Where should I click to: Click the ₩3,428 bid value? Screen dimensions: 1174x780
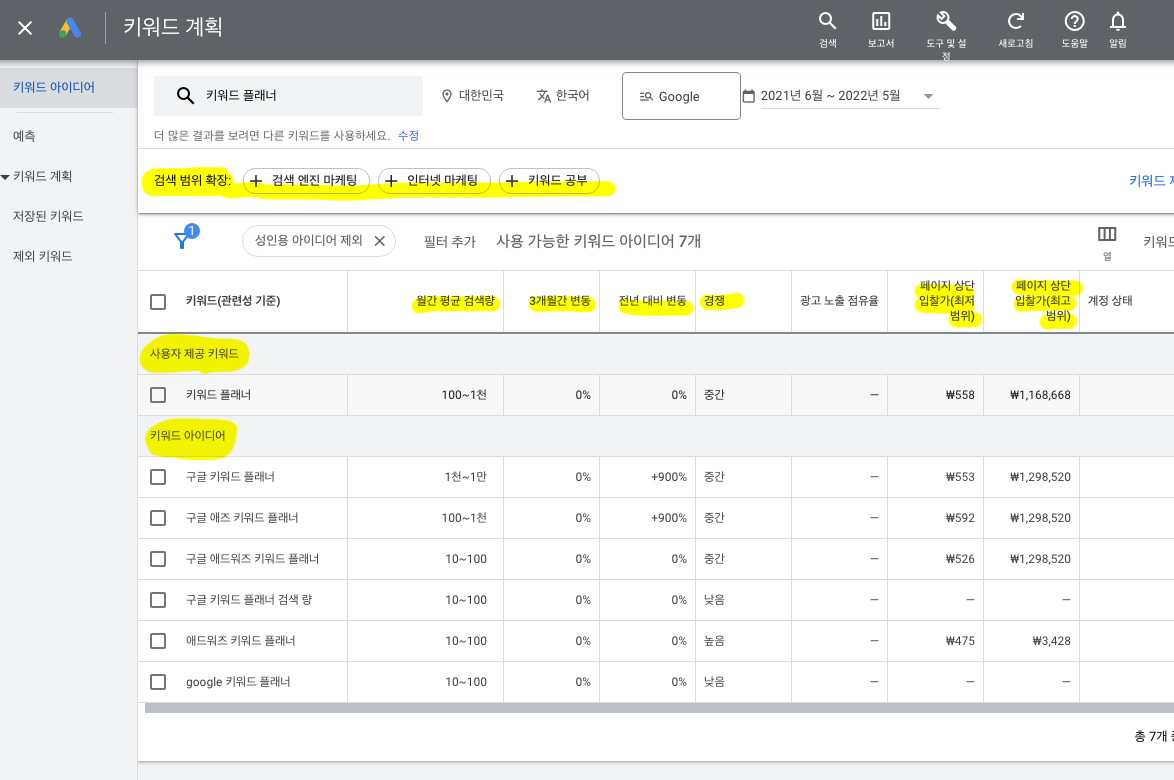coord(1051,641)
